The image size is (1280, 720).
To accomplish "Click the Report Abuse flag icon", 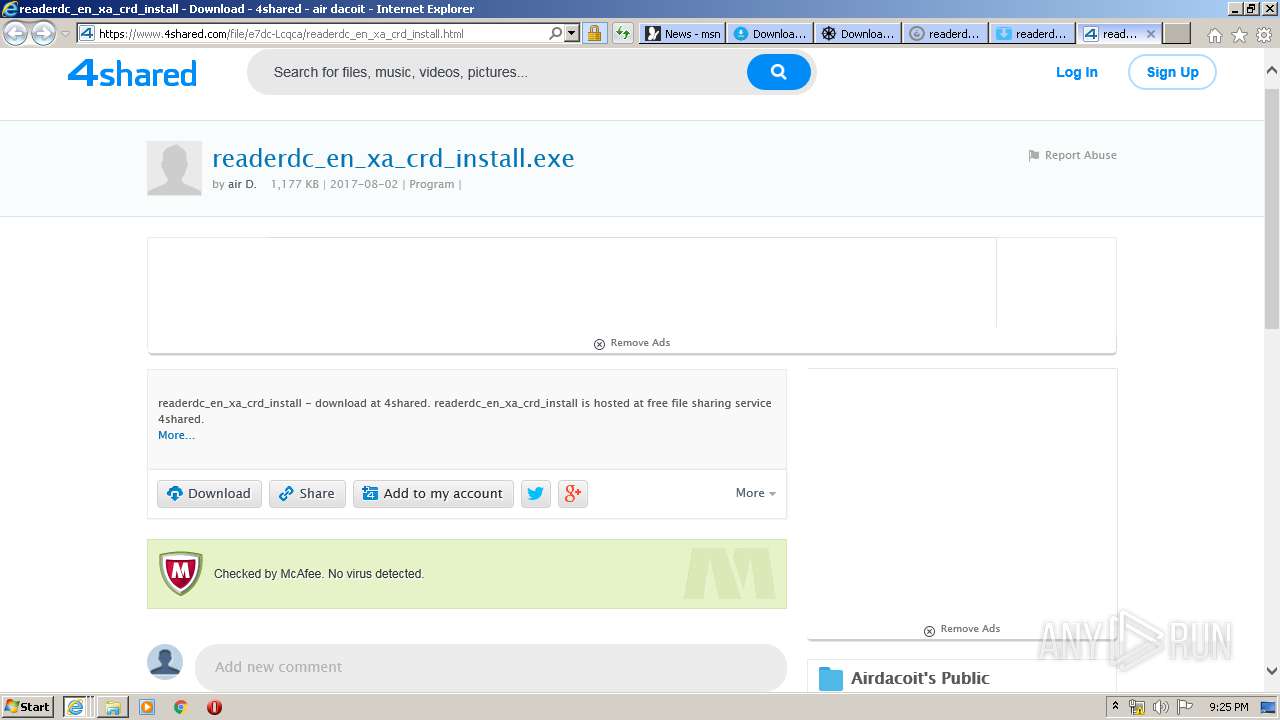I will pyautogui.click(x=1034, y=156).
